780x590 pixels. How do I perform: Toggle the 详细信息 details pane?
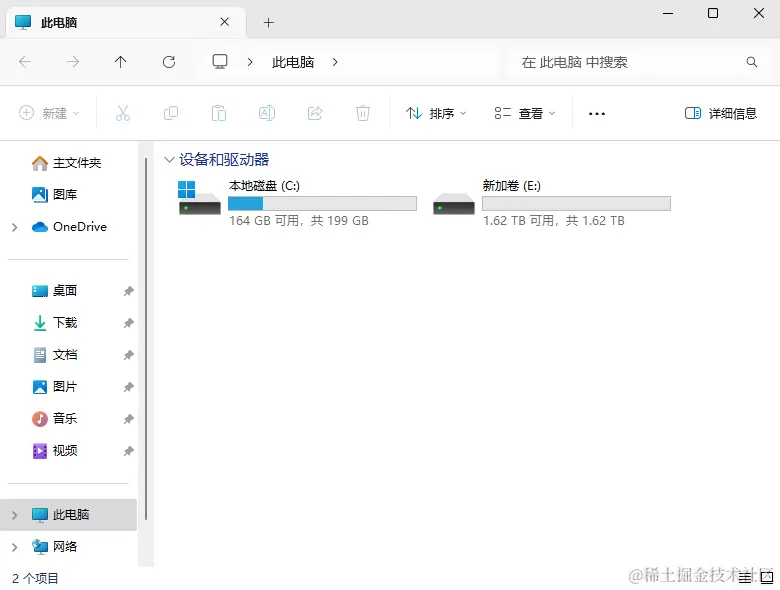tap(721, 113)
